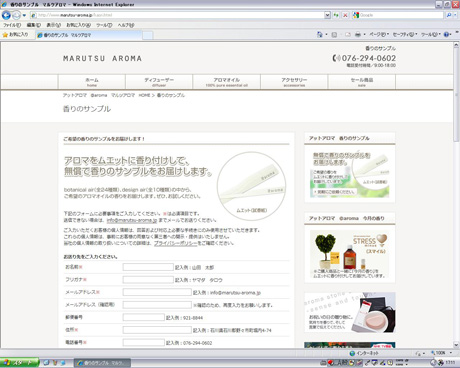Open the recent pages dropdown arrow
The width and height of the screenshot is (460, 368).
(x=24, y=15)
